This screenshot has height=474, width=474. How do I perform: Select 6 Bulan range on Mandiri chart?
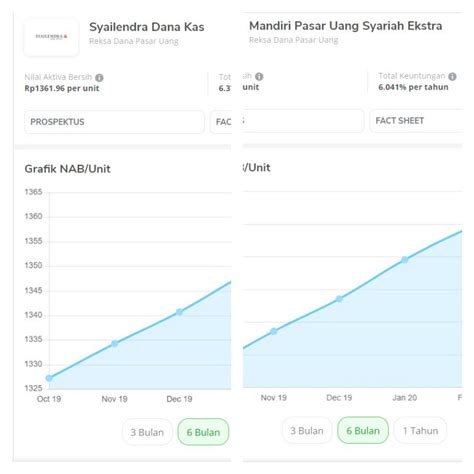363,431
